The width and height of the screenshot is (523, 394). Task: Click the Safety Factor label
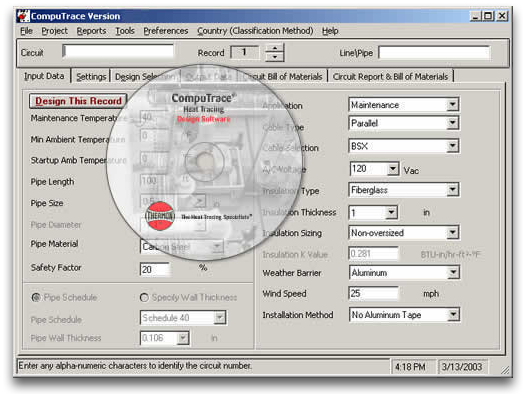click(56, 268)
